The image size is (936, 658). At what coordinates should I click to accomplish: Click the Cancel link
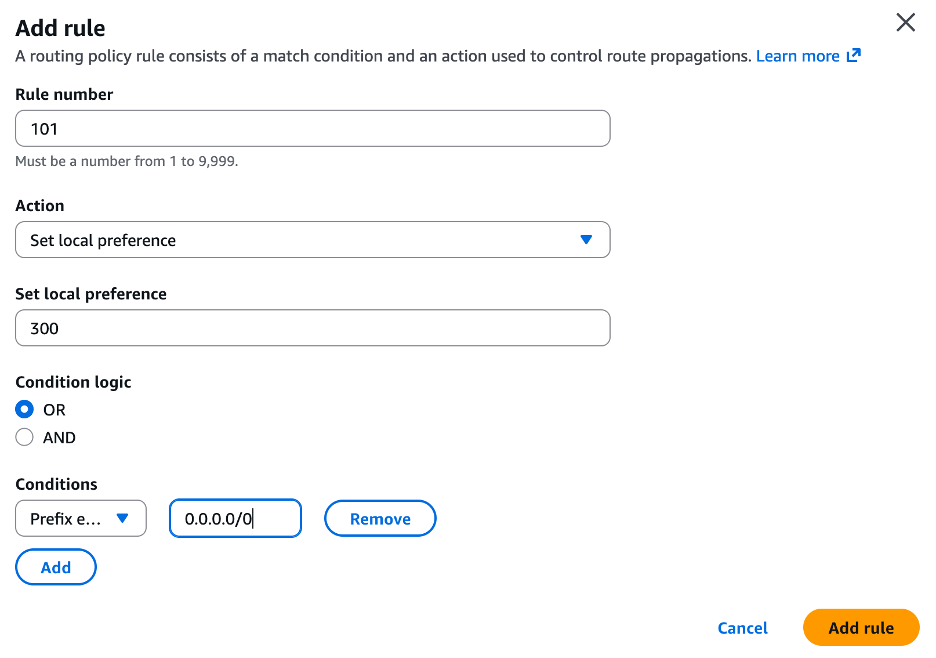pos(742,628)
